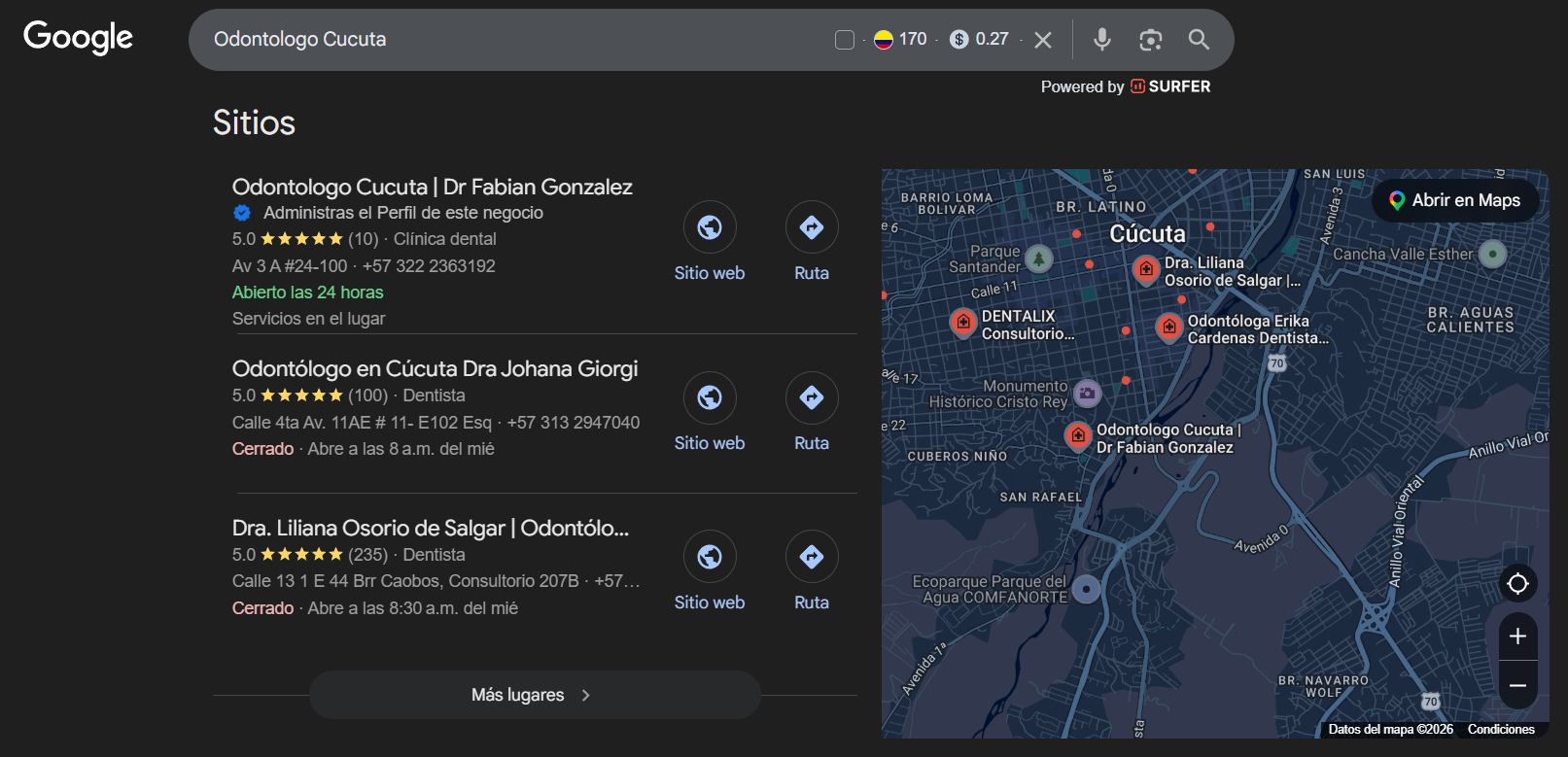Zoom in the map with plus button
This screenshot has height=757, width=1568.
pyautogui.click(x=1517, y=637)
